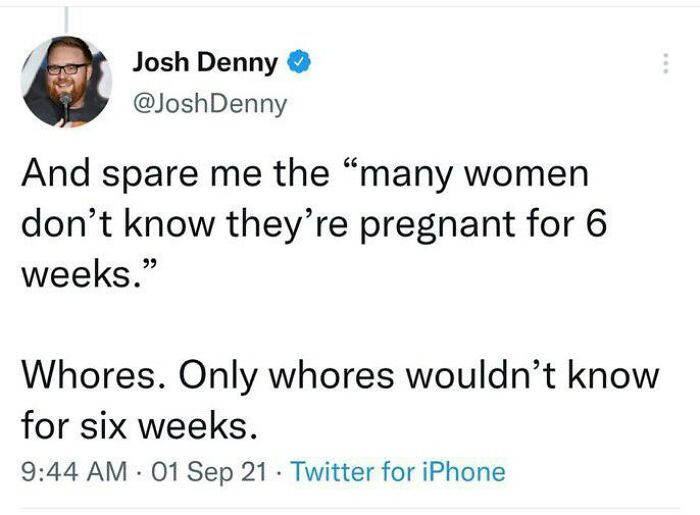Image resolution: width=700 pixels, height=515 pixels.
Task: Click the phrase "wouldn't know" in second paragraph
Action: 532,375
